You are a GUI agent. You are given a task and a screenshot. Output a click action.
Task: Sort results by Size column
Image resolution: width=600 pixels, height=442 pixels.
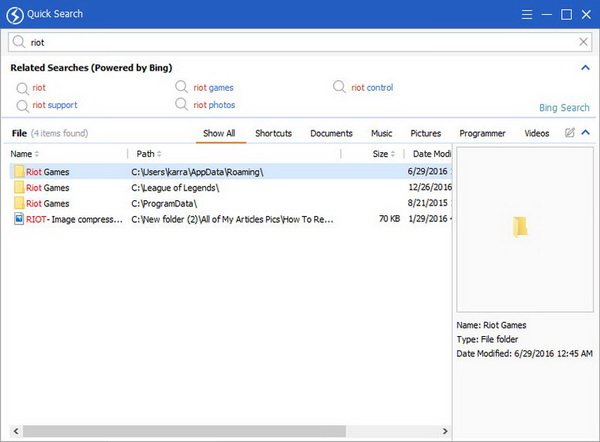click(x=380, y=154)
